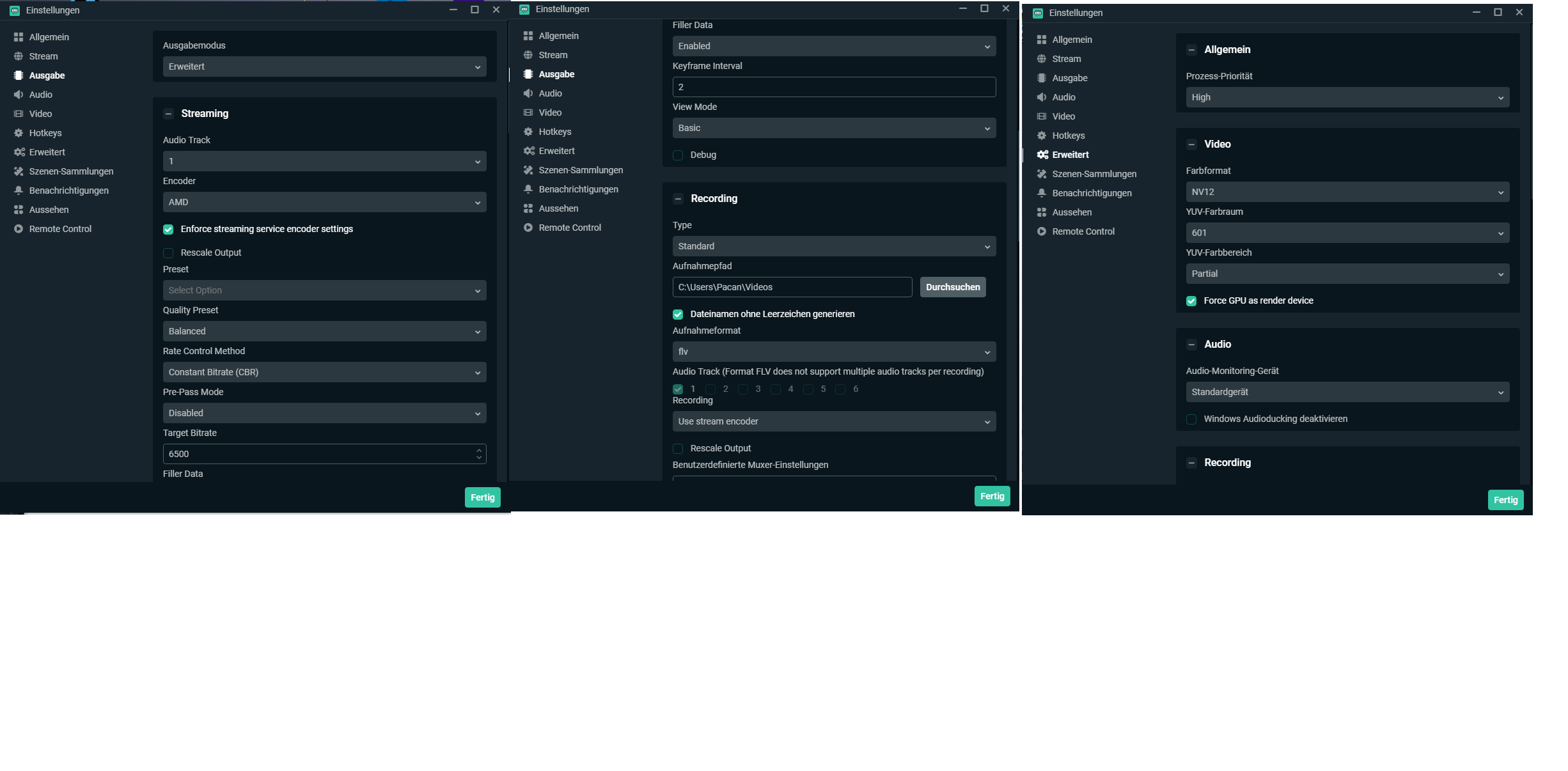Open Aussehen in the sidebar of the Audio Track window
Viewport: 1568px width, 771px height.
(49, 210)
